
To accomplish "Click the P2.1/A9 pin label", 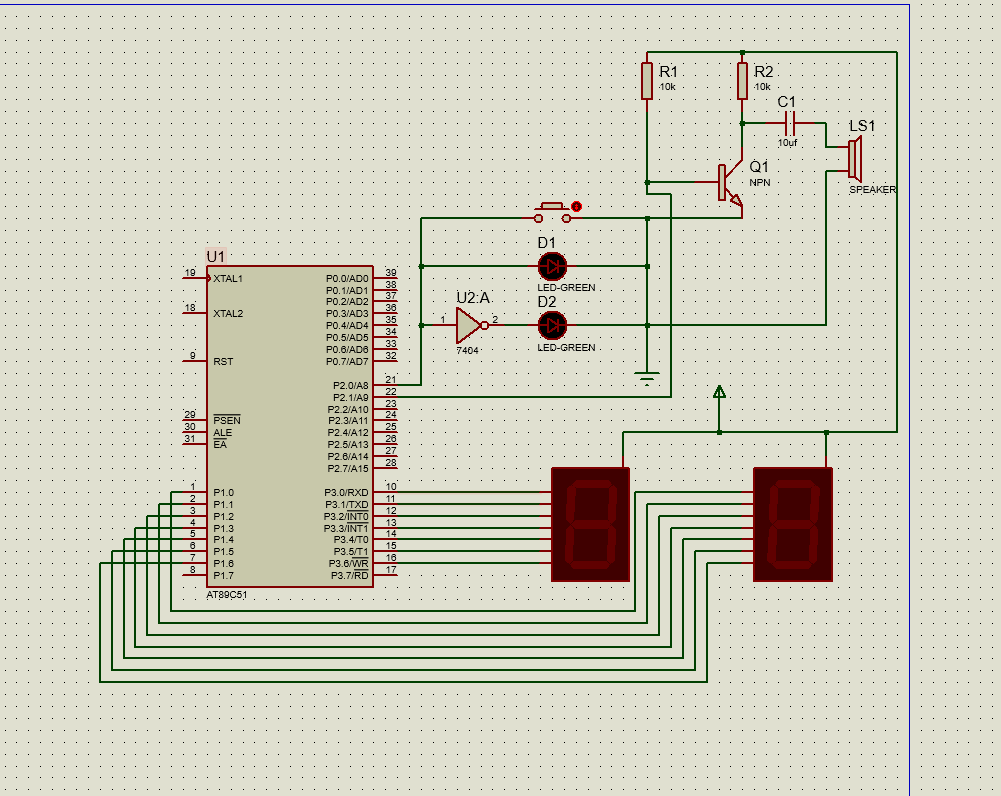I will (x=350, y=397).
